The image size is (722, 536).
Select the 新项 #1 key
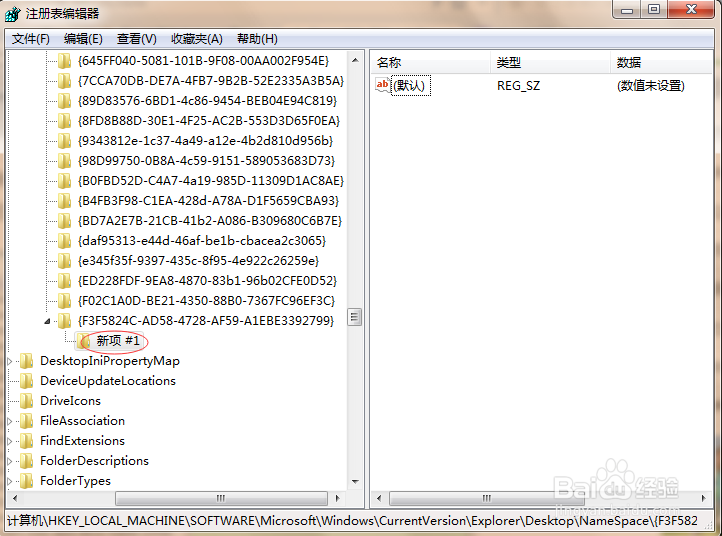coord(118,341)
